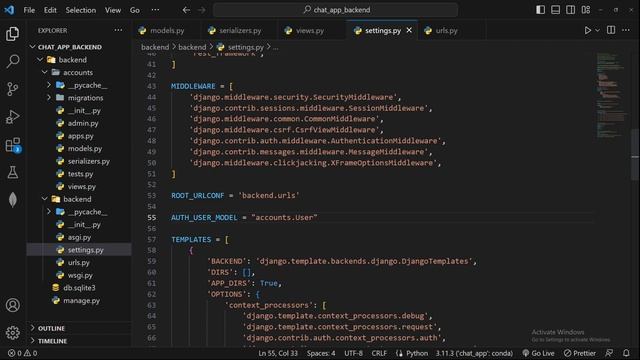Open the Edit menu
Image resolution: width=640 pixels, height=360 pixels.
pyautogui.click(x=50, y=10)
